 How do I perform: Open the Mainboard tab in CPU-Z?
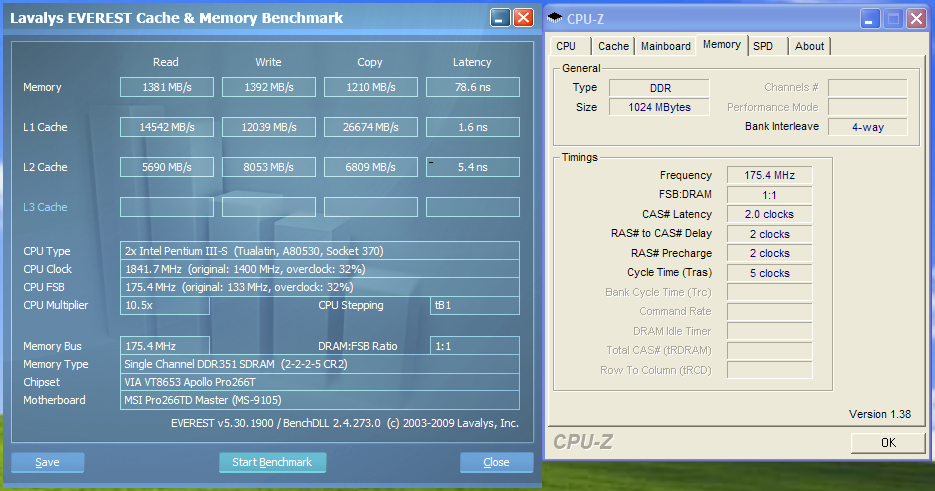[x=665, y=46]
